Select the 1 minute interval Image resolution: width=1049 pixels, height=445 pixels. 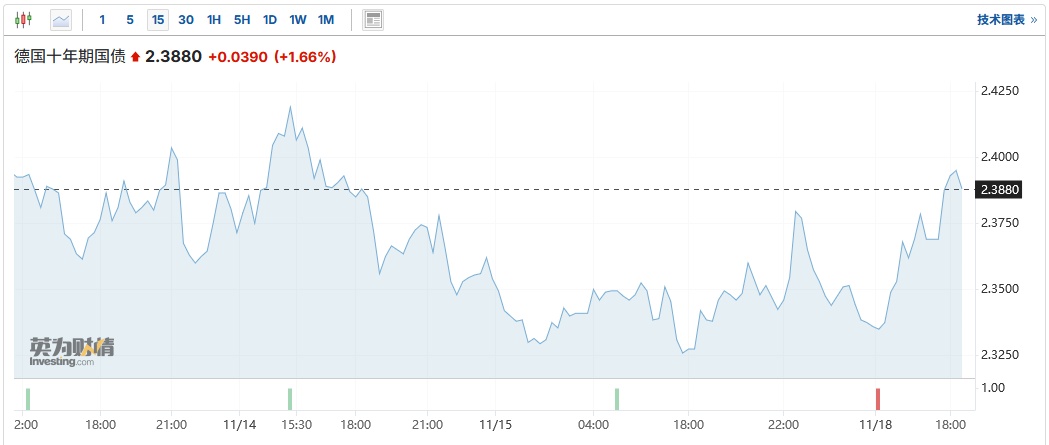(x=102, y=19)
